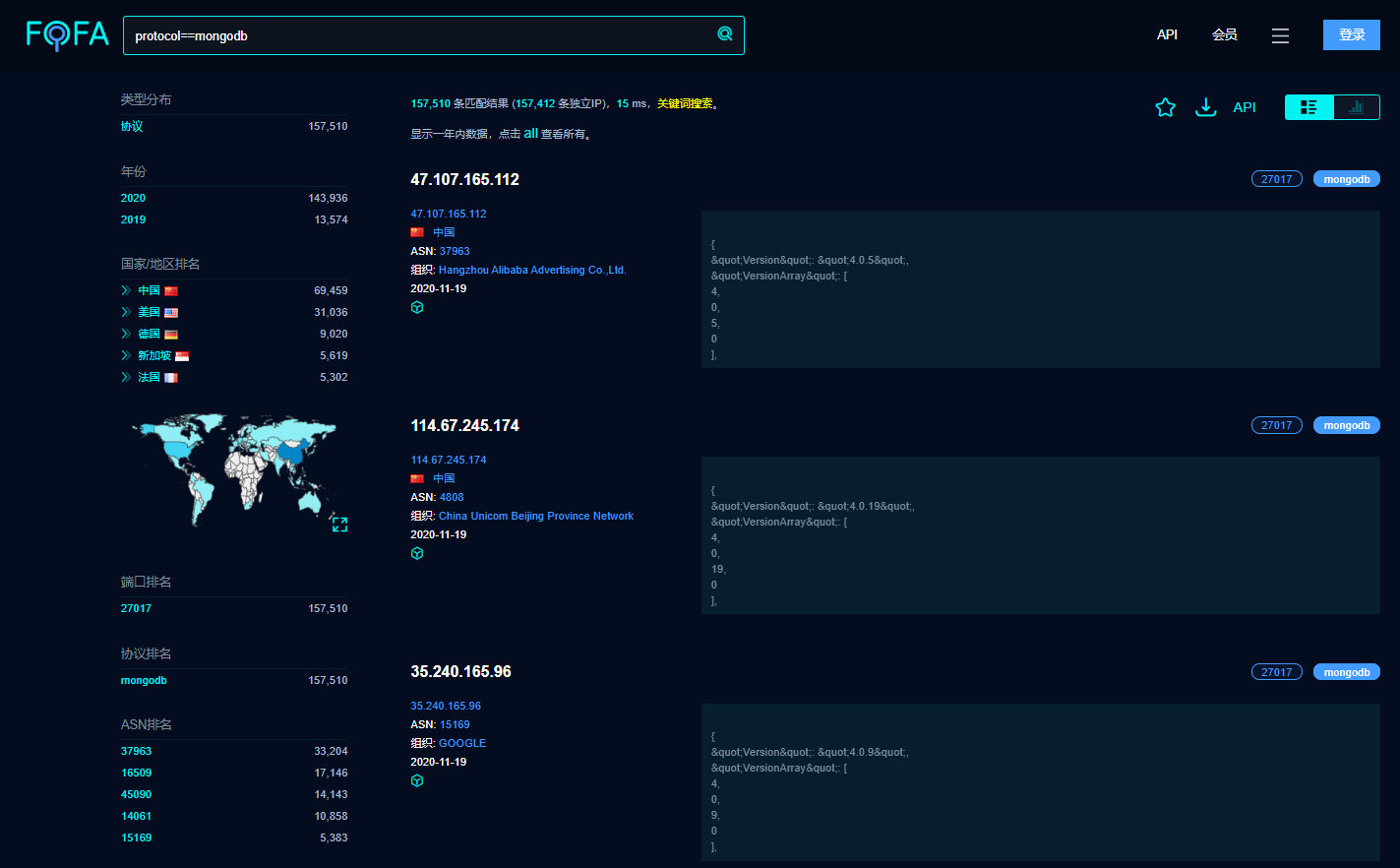Click ASN 15169 in third result
This screenshot has width=1400, height=868.
pos(455,724)
